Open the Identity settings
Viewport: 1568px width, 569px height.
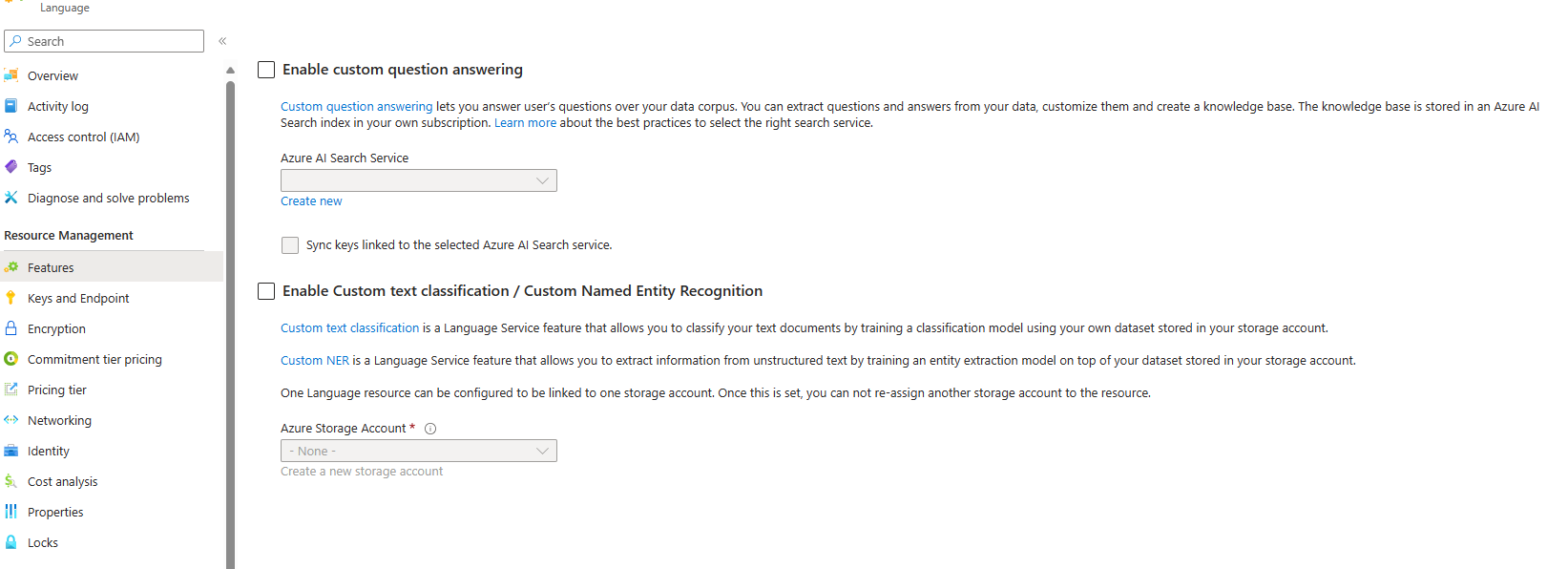tap(49, 450)
